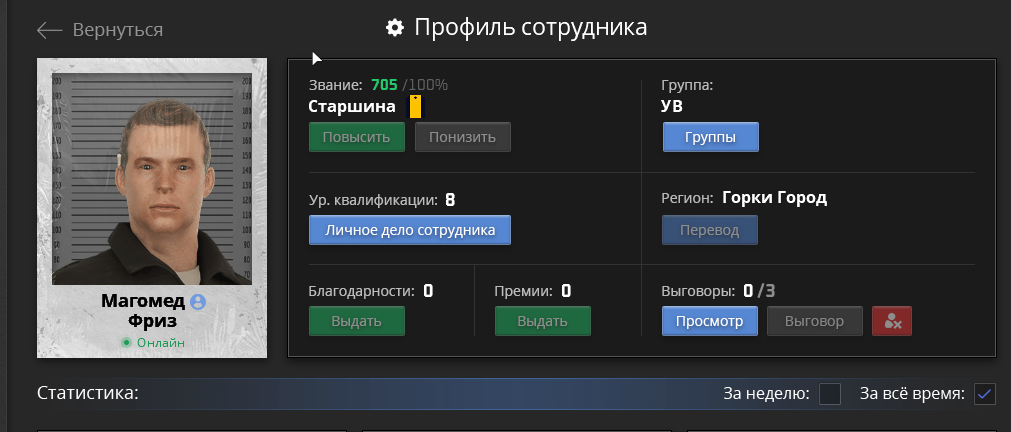This screenshot has width=1011, height=432.
Task: Click the Перевод region transfer button
Action: click(710, 230)
